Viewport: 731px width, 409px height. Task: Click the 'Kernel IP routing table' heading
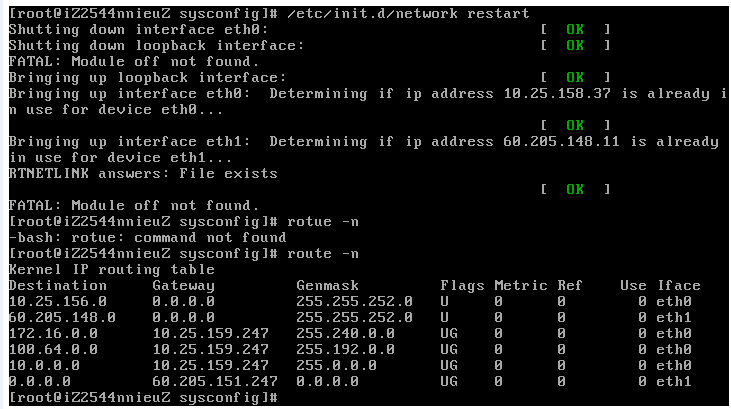tap(112, 270)
